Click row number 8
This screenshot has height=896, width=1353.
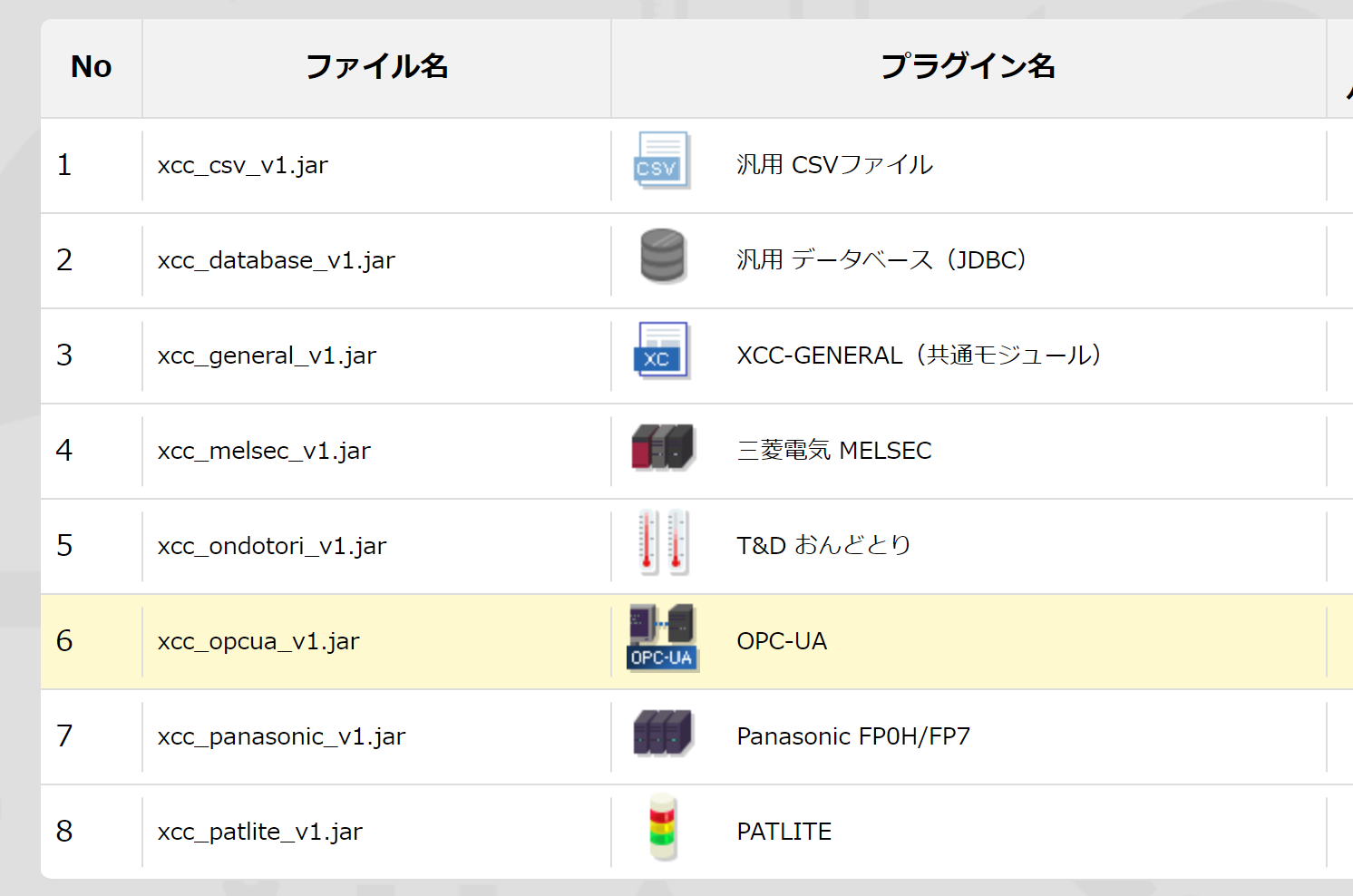(63, 832)
